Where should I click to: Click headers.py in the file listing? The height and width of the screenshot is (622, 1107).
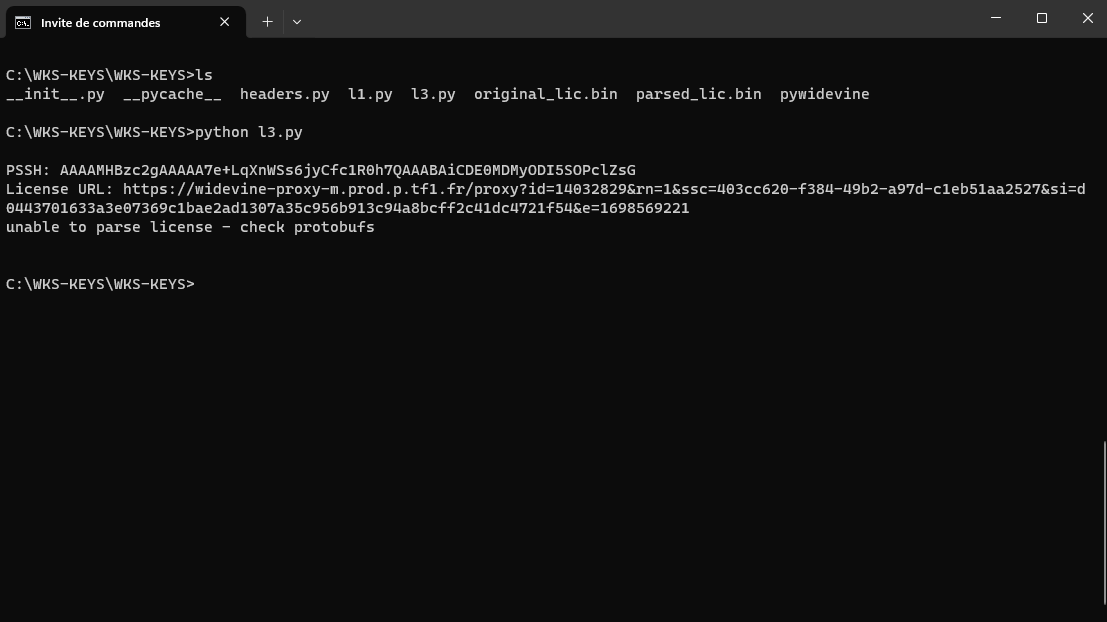[x=284, y=94]
